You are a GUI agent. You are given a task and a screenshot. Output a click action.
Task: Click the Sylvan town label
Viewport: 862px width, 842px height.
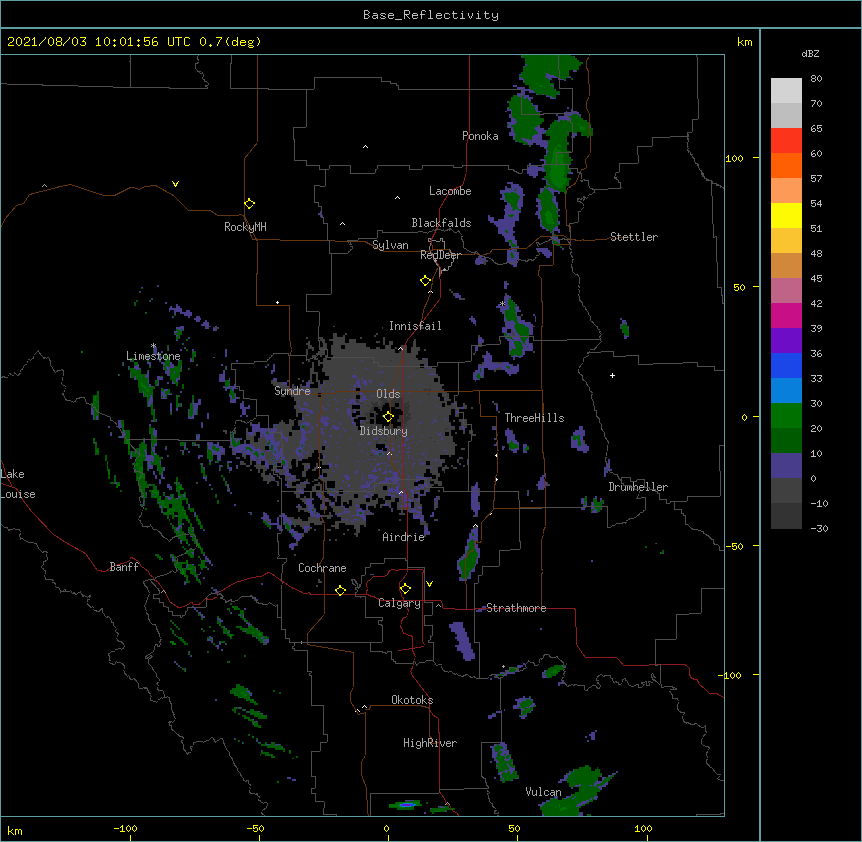(x=390, y=245)
